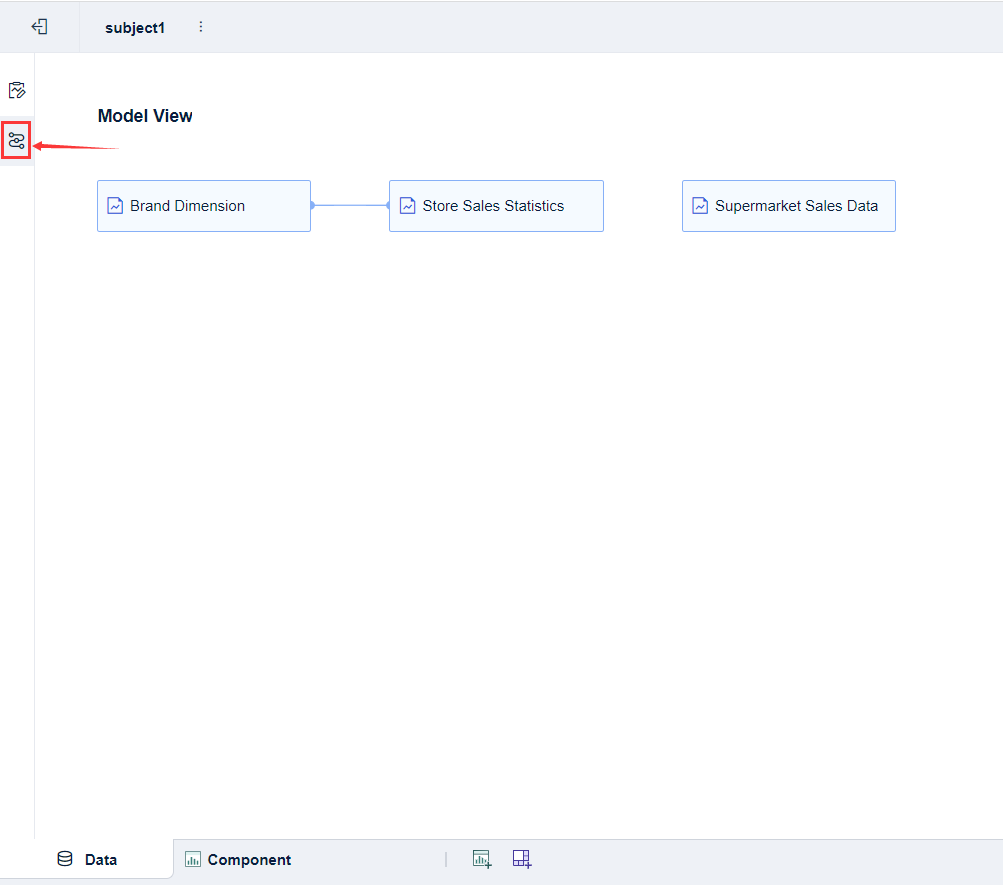Viewport: 1003px width, 885px height.
Task: Click the subject1 title text
Action: (135, 27)
